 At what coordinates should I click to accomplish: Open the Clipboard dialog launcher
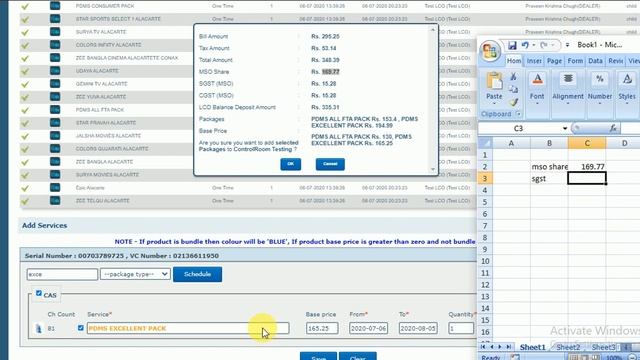(518, 114)
